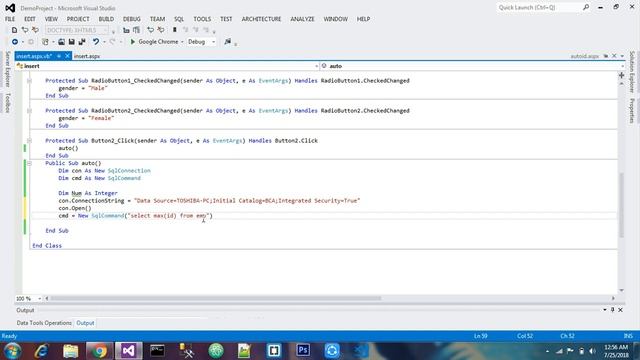Switch to the autoid.aspx preview tab
640x360 pixels.
(x=584, y=56)
